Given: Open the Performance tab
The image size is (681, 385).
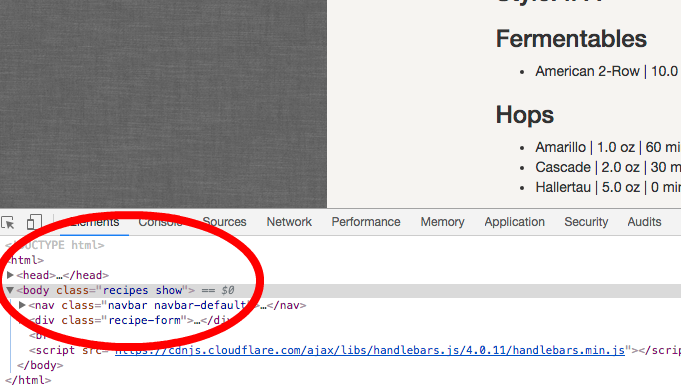Looking at the screenshot, I should point(366,222).
